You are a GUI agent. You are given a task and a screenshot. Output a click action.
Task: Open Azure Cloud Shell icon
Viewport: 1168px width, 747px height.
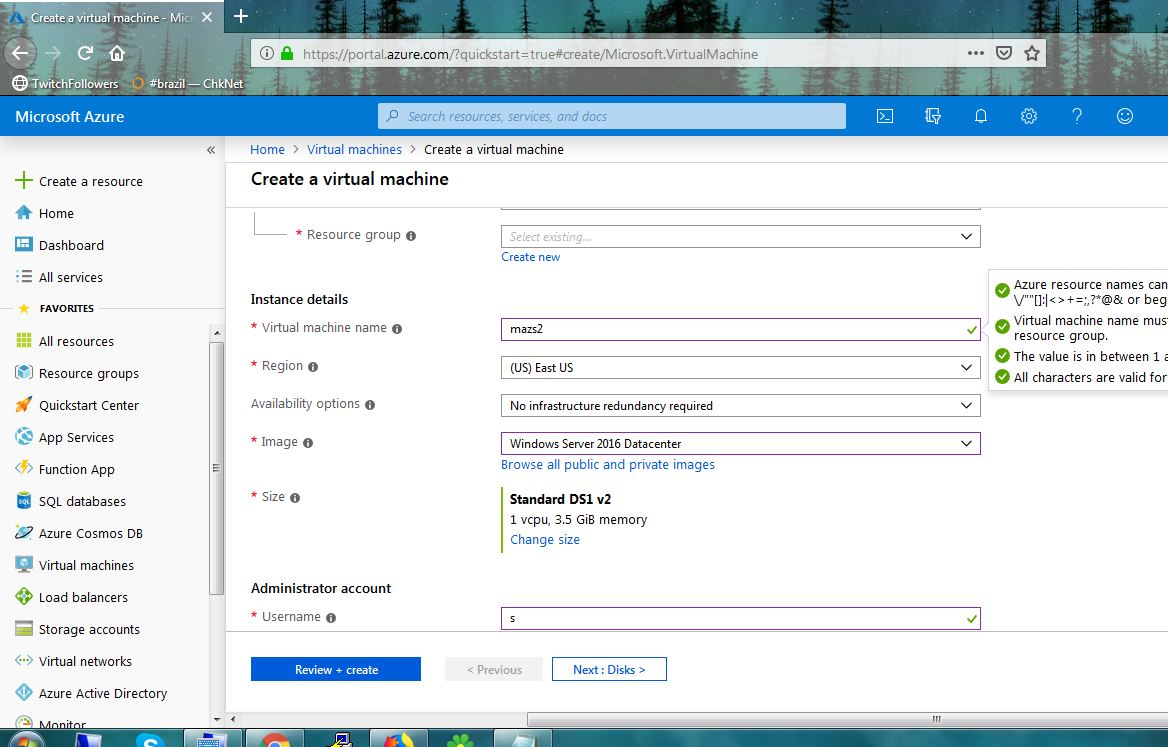tap(884, 116)
